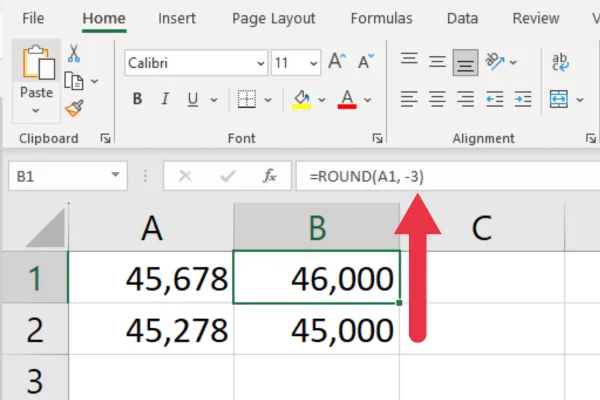Select cell containing 45,000
600x400 pixels.
(x=316, y=329)
